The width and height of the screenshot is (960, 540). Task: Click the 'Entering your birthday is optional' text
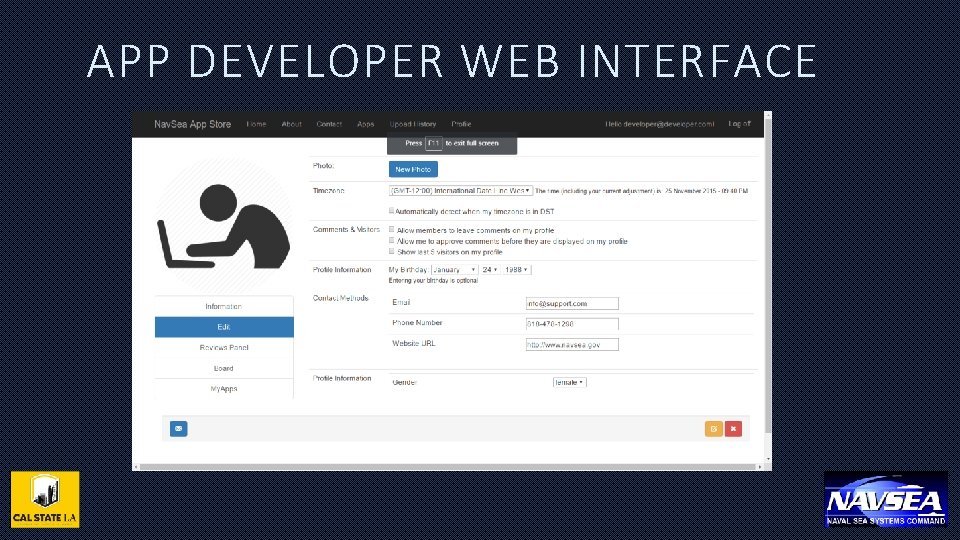[x=433, y=280]
